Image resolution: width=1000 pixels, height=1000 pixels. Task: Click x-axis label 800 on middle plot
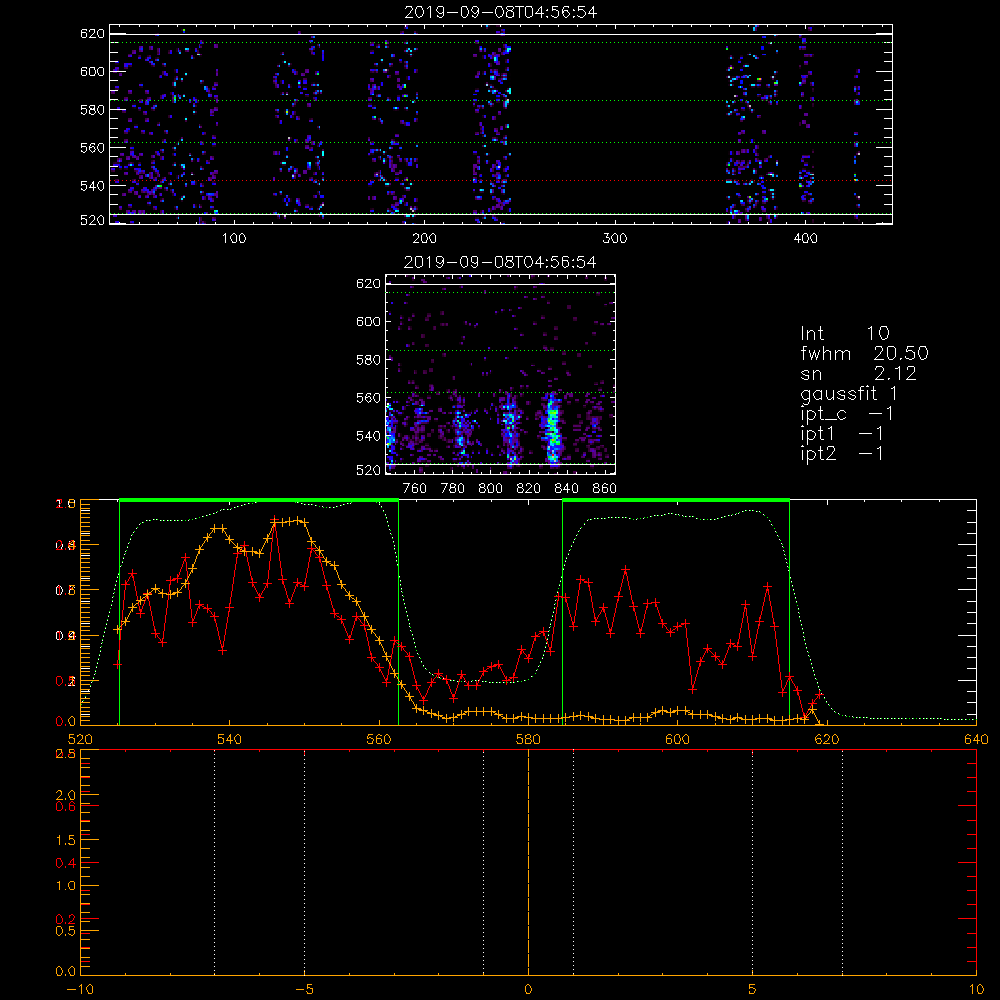(x=490, y=489)
